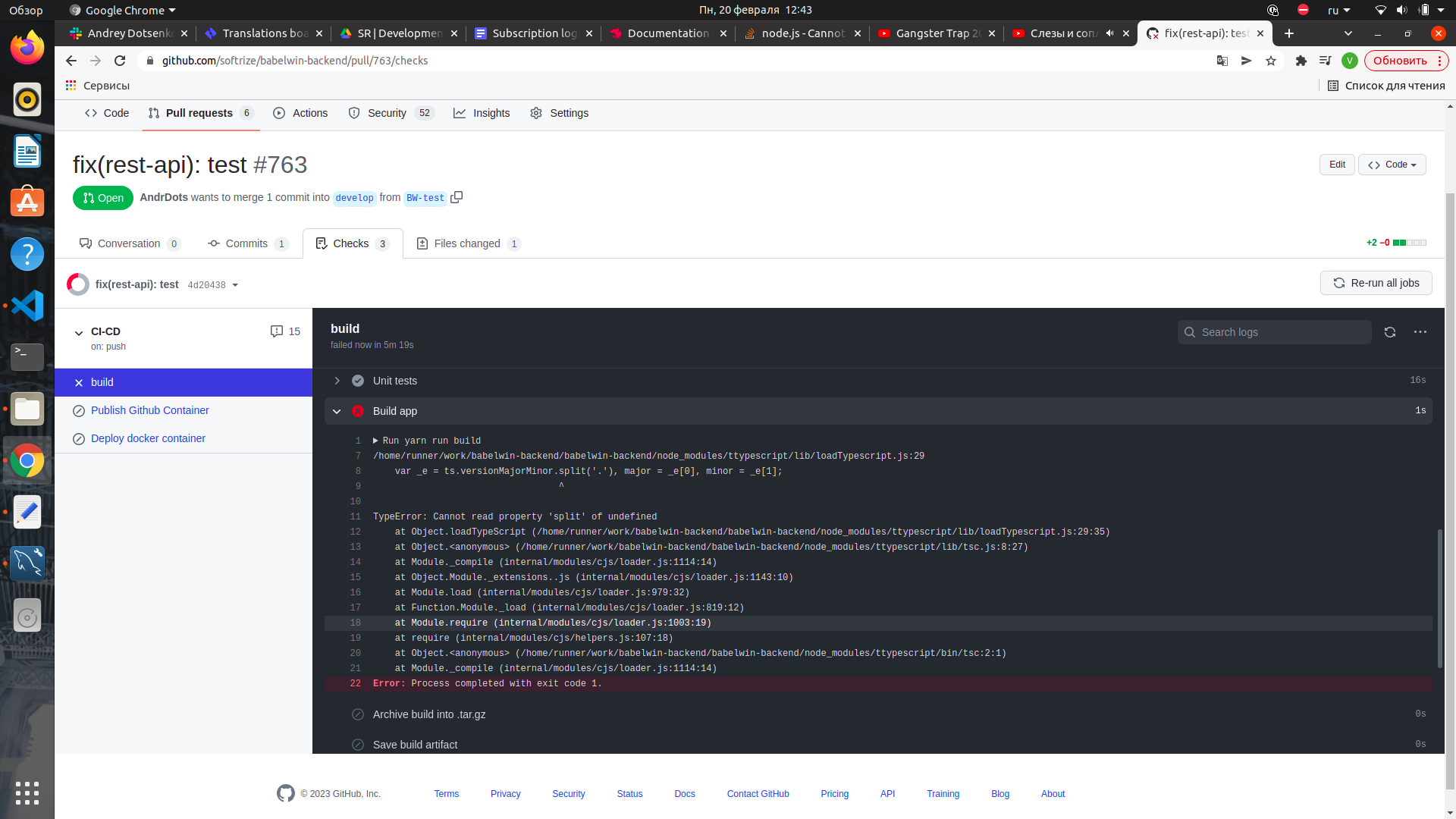
Task: Click the Insights graph icon
Action: point(460,113)
